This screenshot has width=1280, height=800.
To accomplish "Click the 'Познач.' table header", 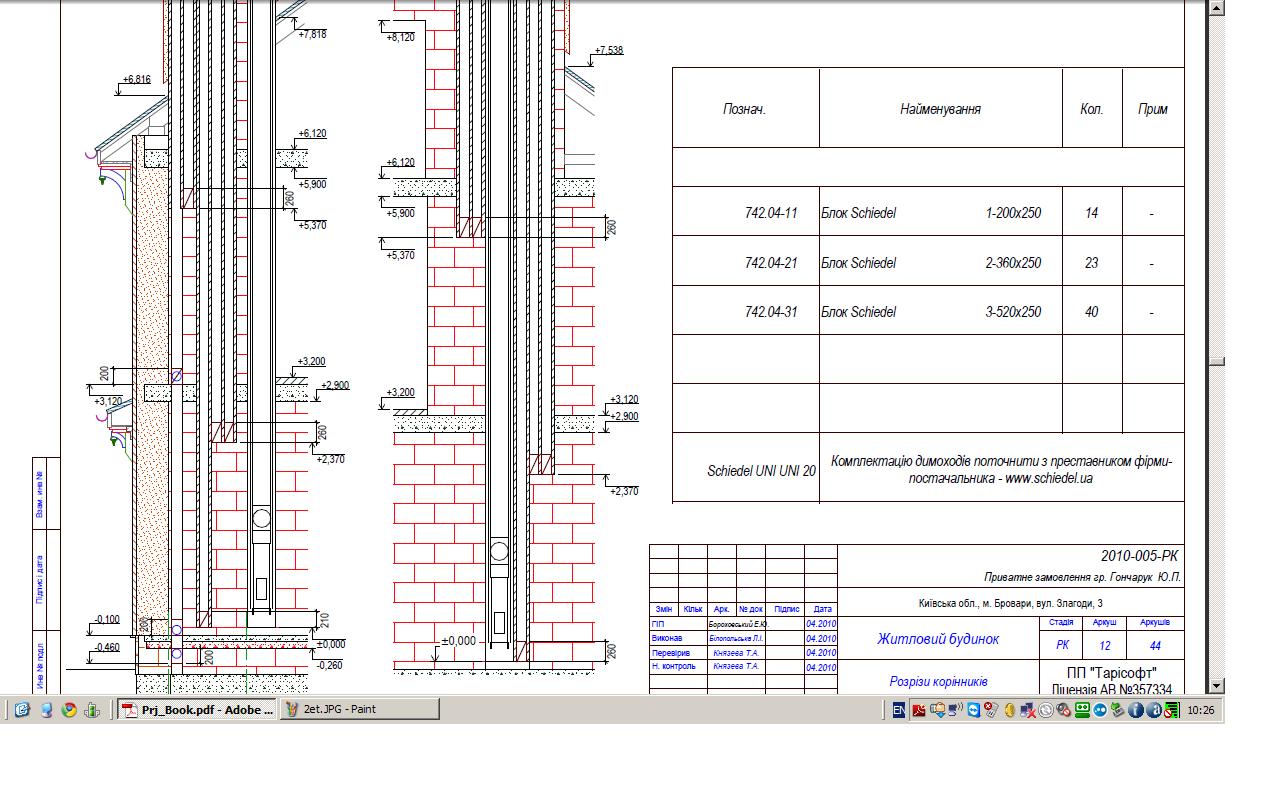I will 744,110.
